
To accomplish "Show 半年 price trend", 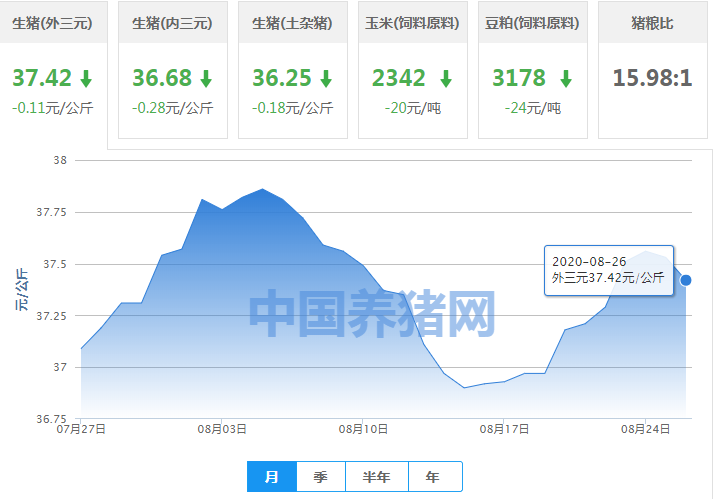I will (x=376, y=477).
